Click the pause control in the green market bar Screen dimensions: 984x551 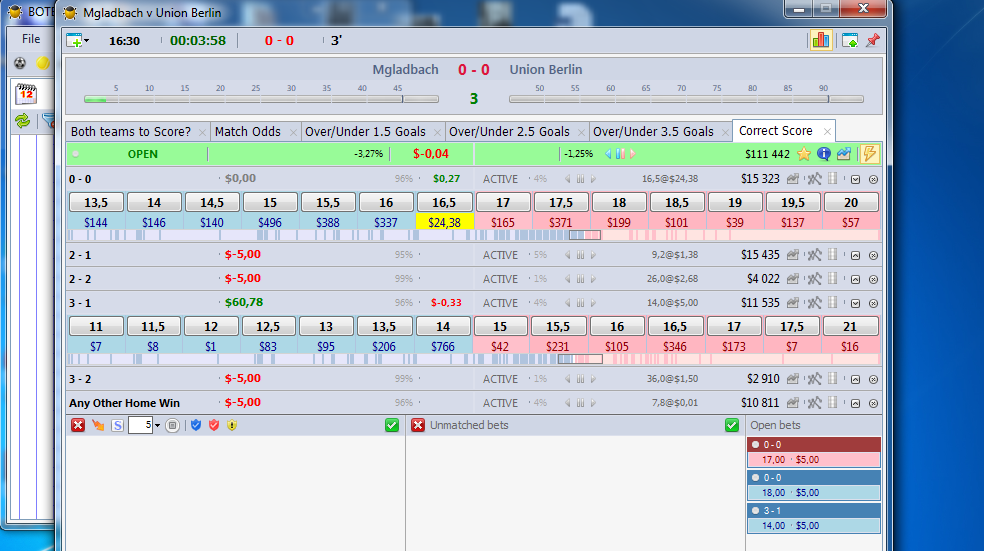pyautogui.click(x=620, y=154)
